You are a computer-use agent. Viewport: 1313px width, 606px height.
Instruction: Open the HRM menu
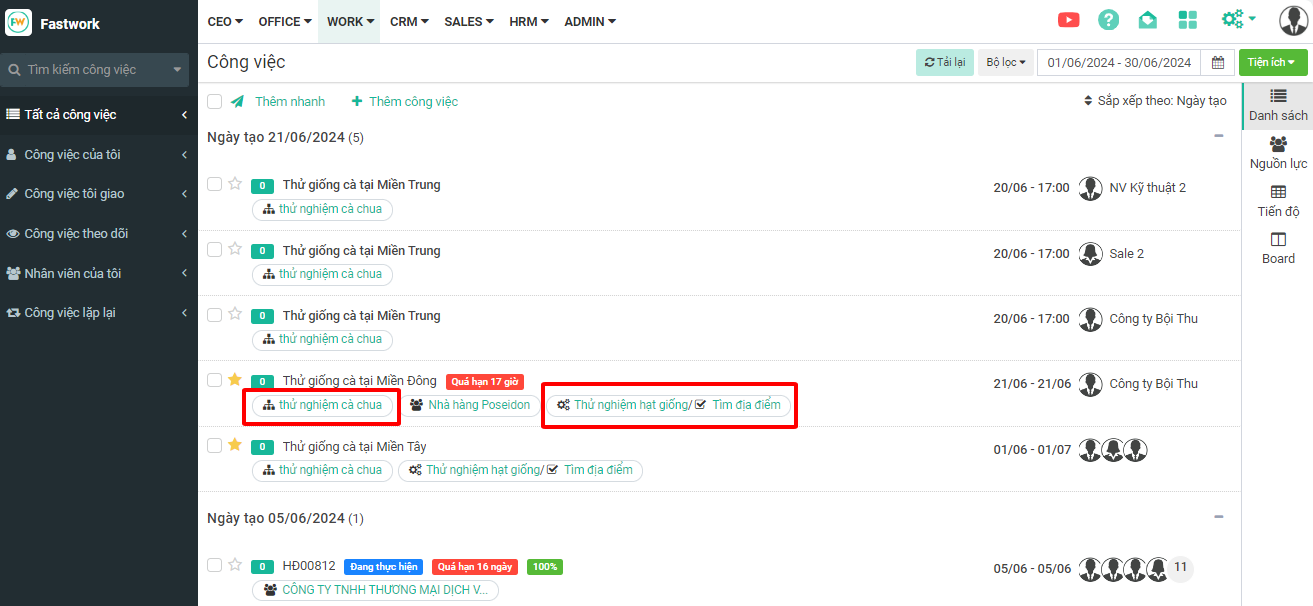(x=528, y=21)
